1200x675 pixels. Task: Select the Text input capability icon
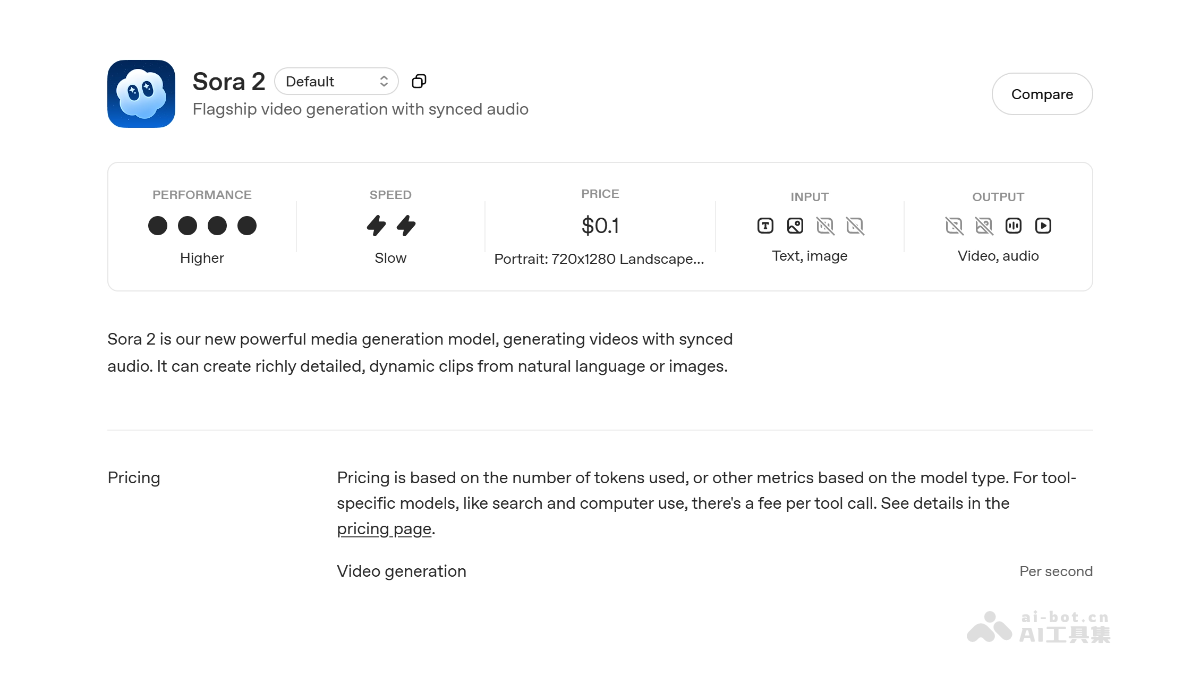(765, 226)
